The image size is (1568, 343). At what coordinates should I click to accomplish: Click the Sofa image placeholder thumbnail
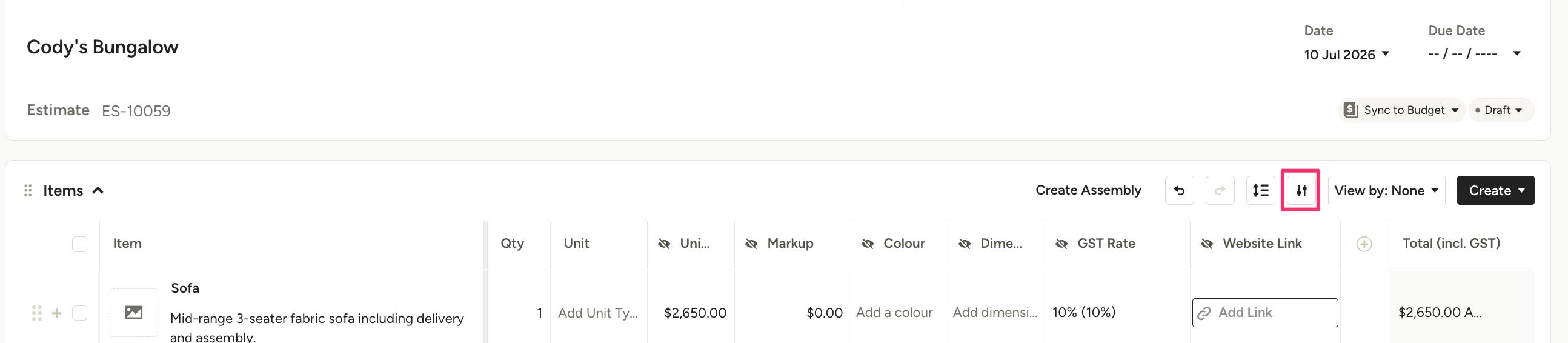pyautogui.click(x=134, y=313)
